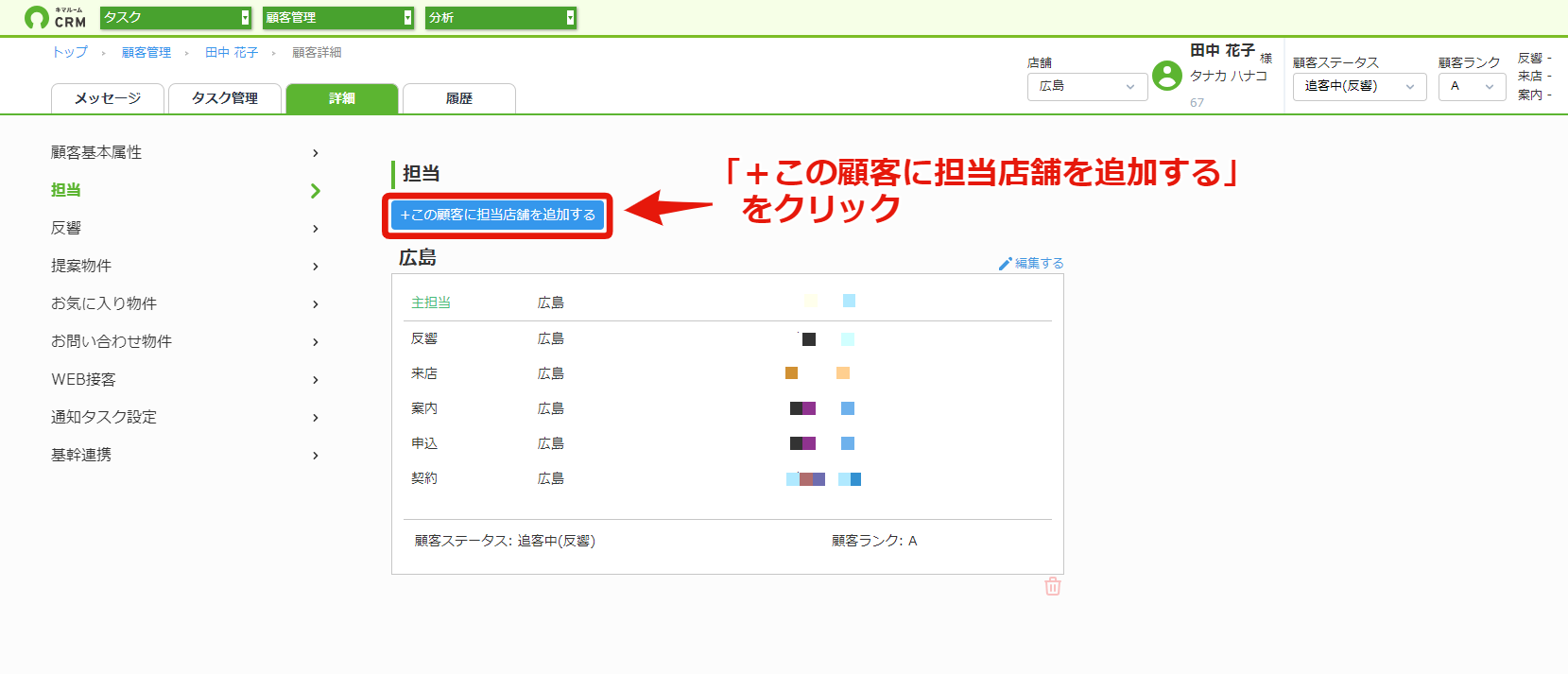Click chevron arrow beside 顧客基本属性
This screenshot has width=1568, height=674.
pyautogui.click(x=316, y=153)
